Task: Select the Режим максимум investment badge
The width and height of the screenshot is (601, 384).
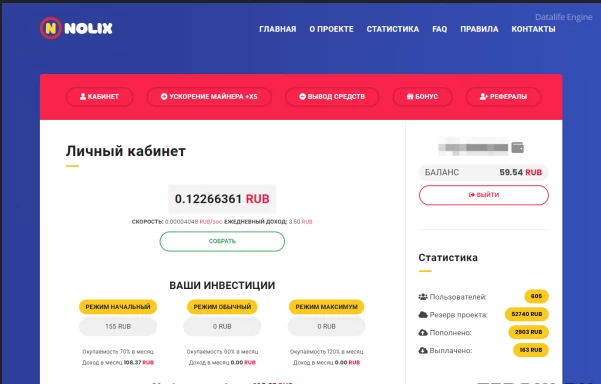Action: [x=327, y=307]
